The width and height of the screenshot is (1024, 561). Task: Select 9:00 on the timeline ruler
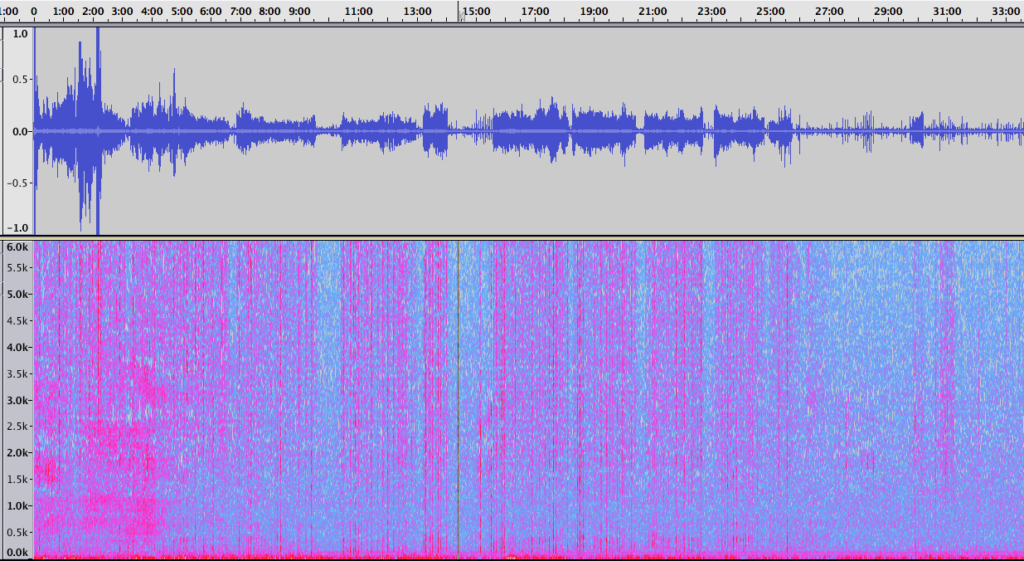pos(299,11)
